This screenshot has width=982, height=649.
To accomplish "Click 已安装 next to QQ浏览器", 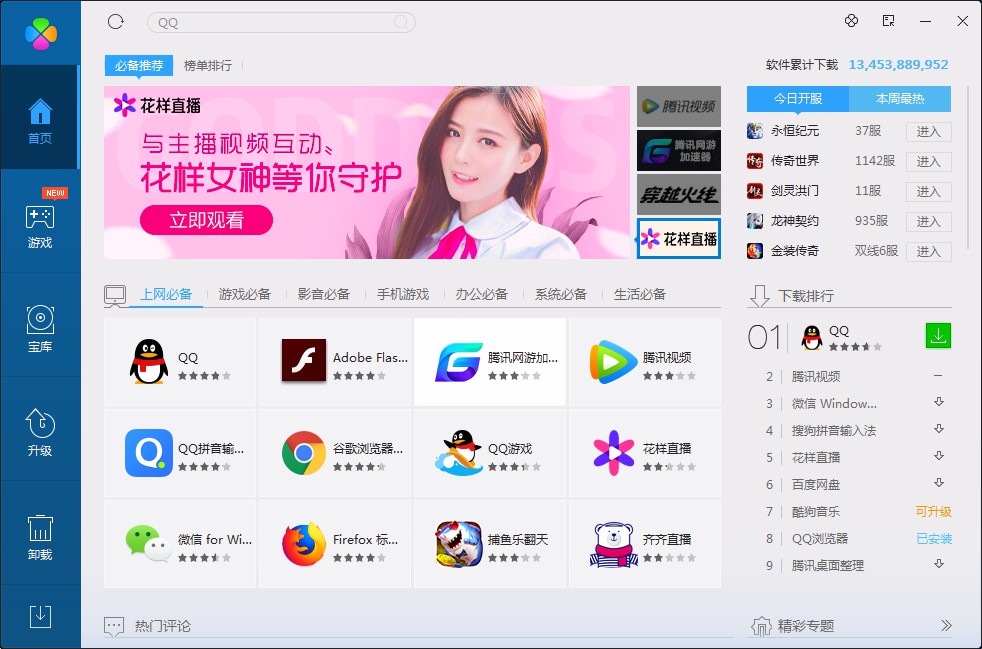I will (x=934, y=539).
